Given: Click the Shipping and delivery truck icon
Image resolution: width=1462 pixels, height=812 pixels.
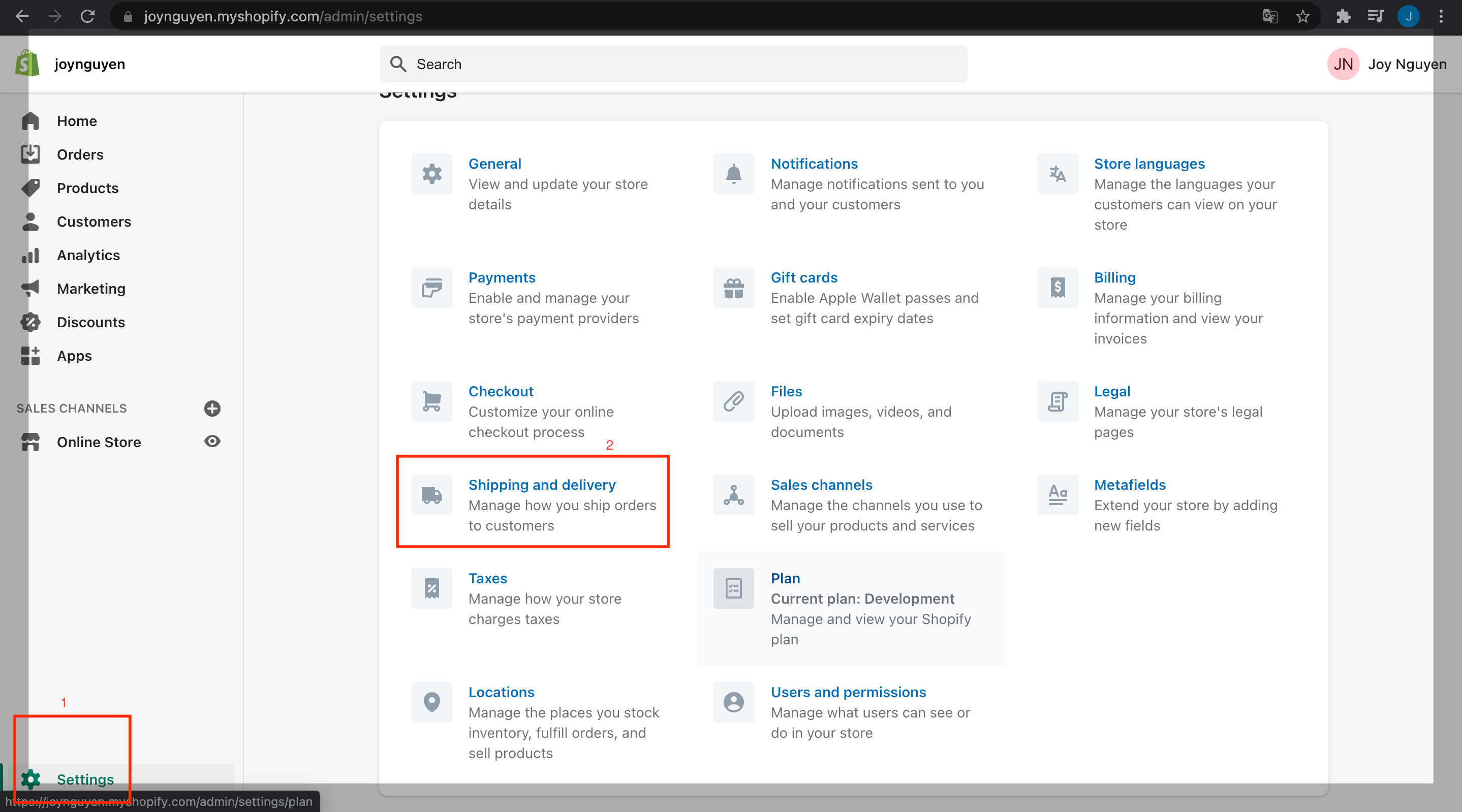Looking at the screenshot, I should (x=431, y=495).
